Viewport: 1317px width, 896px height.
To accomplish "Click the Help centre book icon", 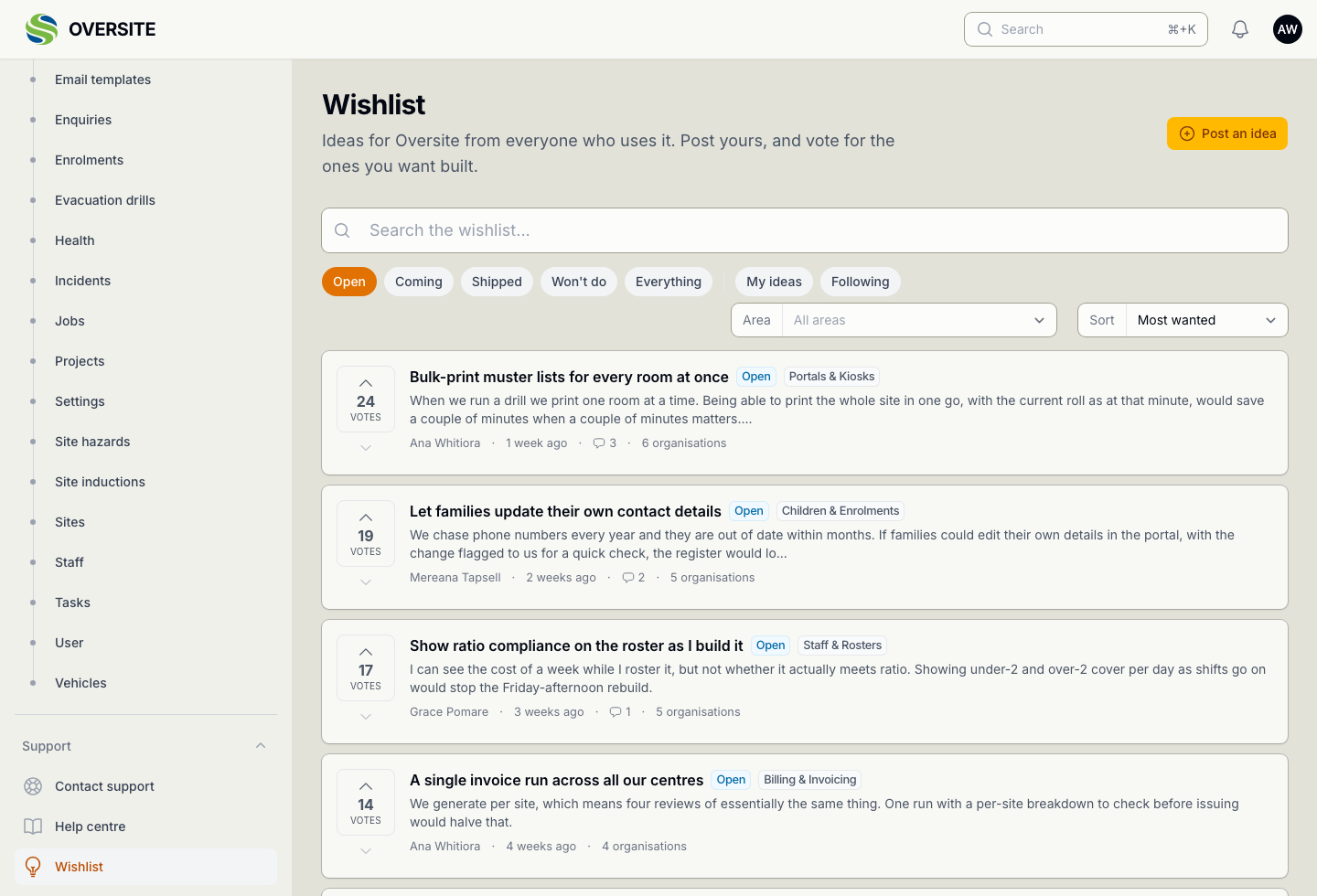I will coord(33,827).
